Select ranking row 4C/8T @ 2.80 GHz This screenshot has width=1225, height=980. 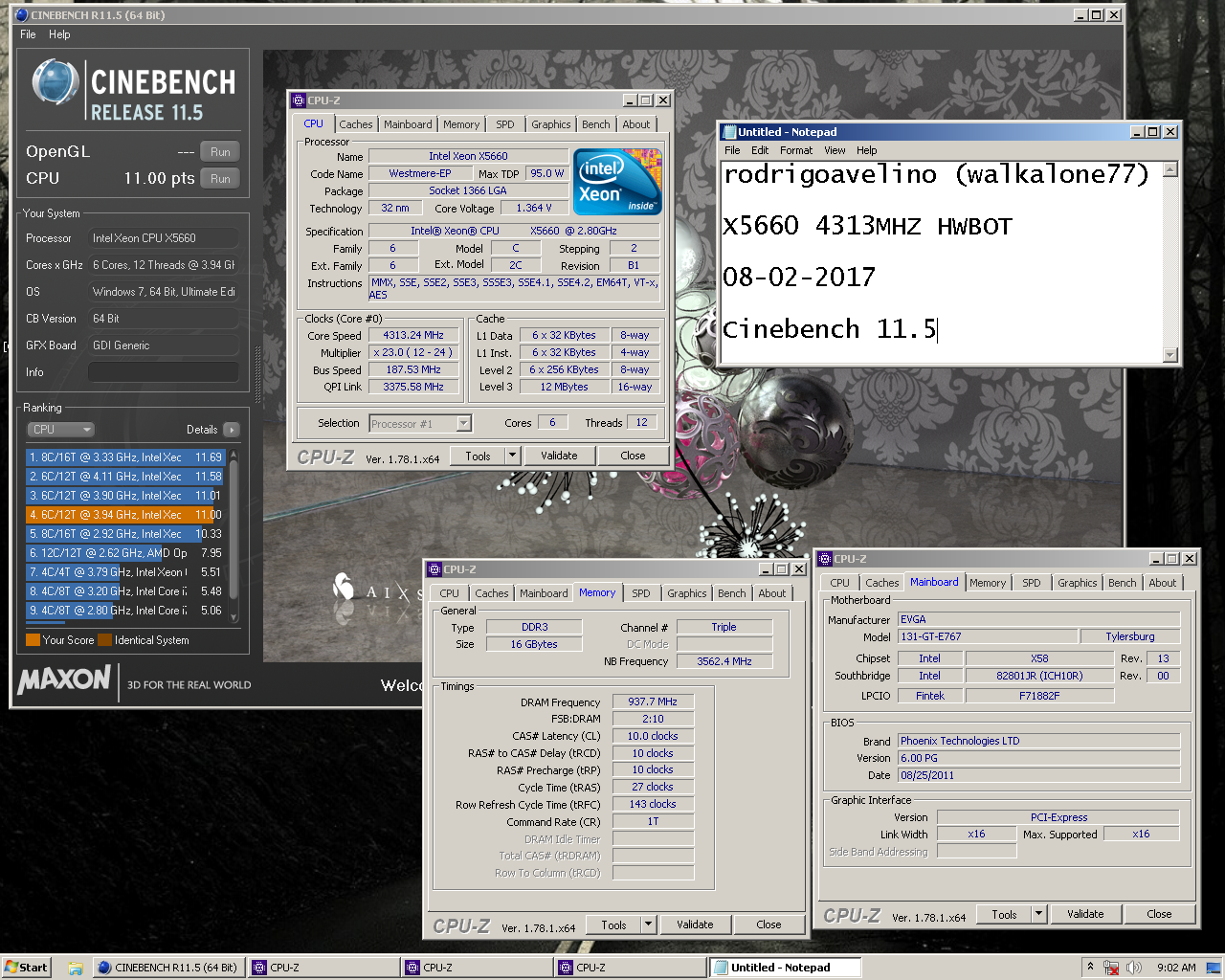[124, 611]
